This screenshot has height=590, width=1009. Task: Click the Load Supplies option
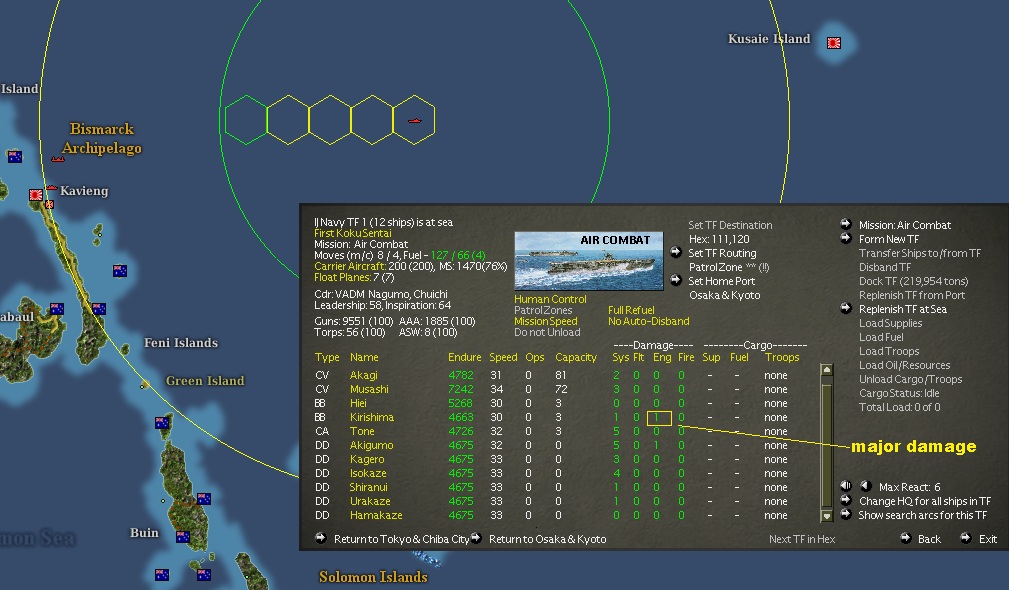coord(890,323)
